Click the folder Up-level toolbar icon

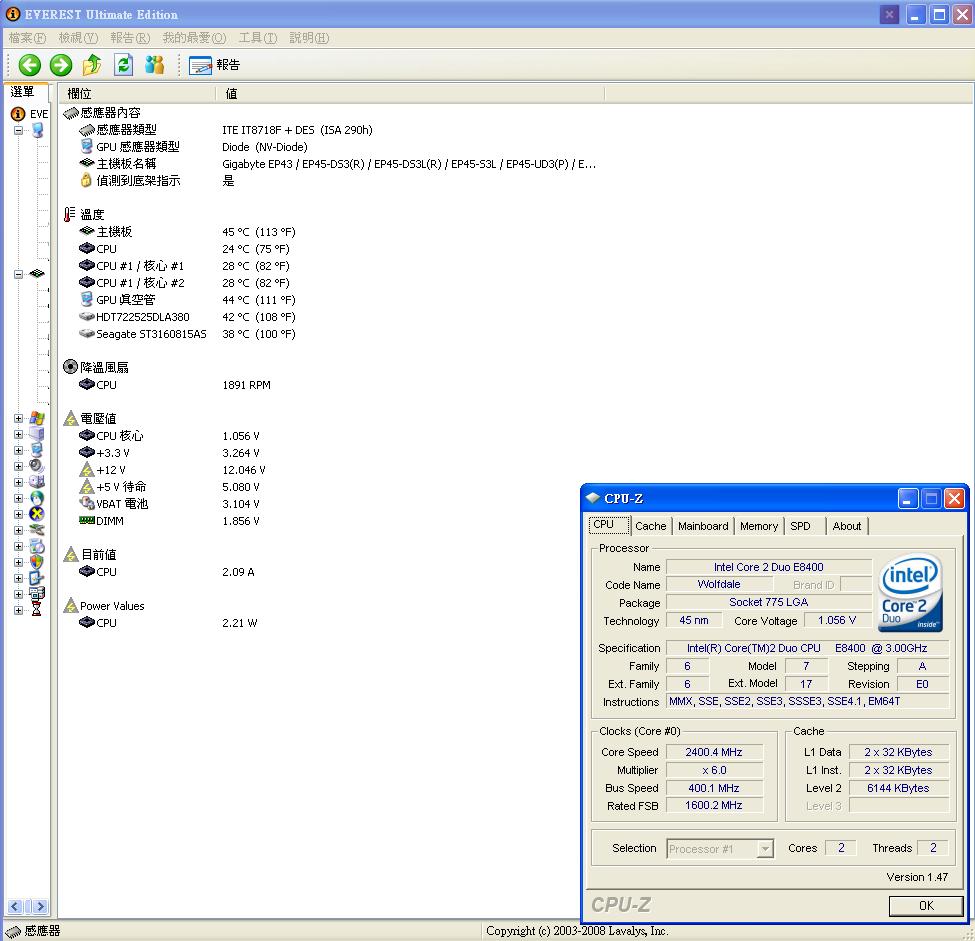pyautogui.click(x=92, y=65)
